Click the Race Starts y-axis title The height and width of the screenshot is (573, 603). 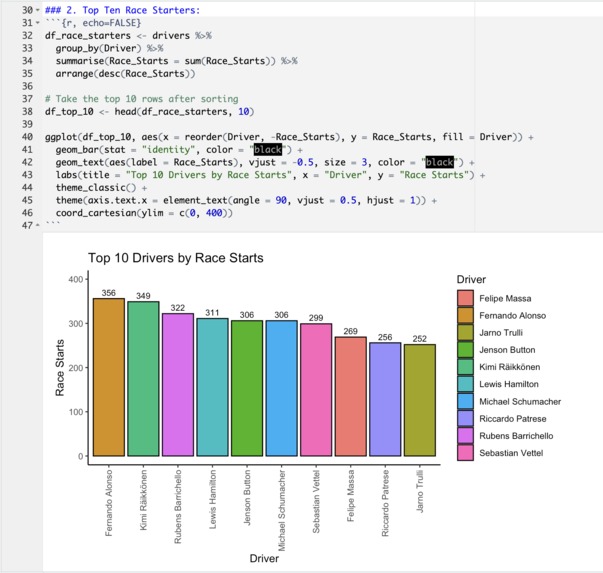tap(59, 368)
